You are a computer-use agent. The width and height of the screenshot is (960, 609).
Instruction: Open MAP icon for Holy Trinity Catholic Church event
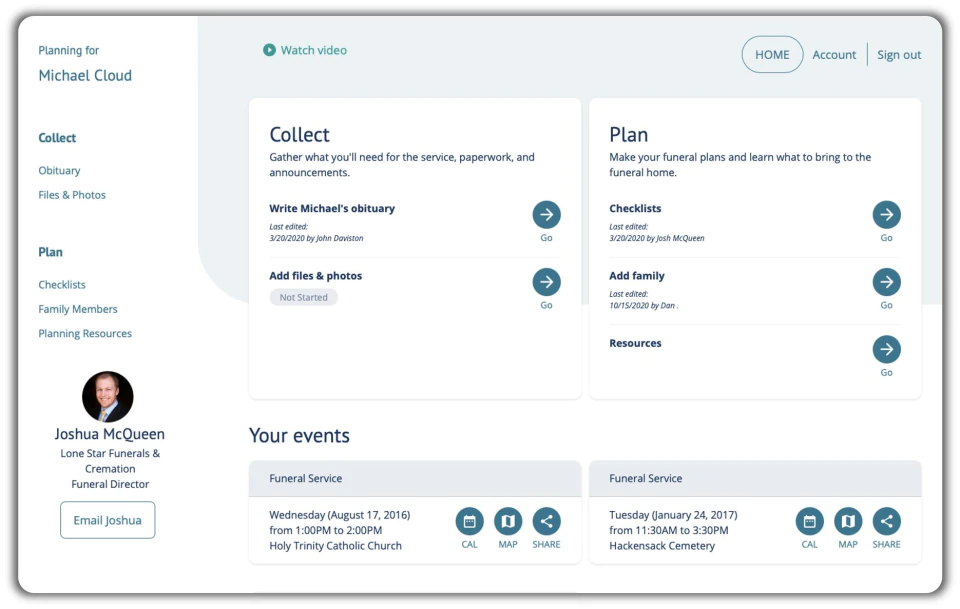(508, 521)
